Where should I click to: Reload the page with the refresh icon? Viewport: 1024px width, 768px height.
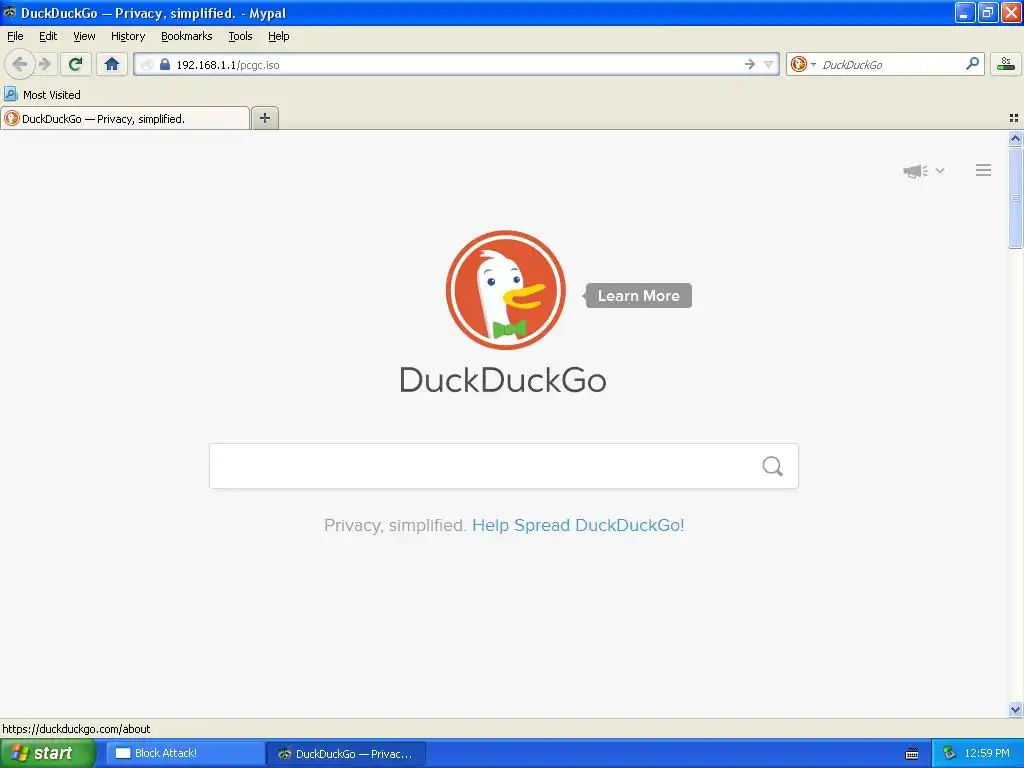pyautogui.click(x=76, y=64)
